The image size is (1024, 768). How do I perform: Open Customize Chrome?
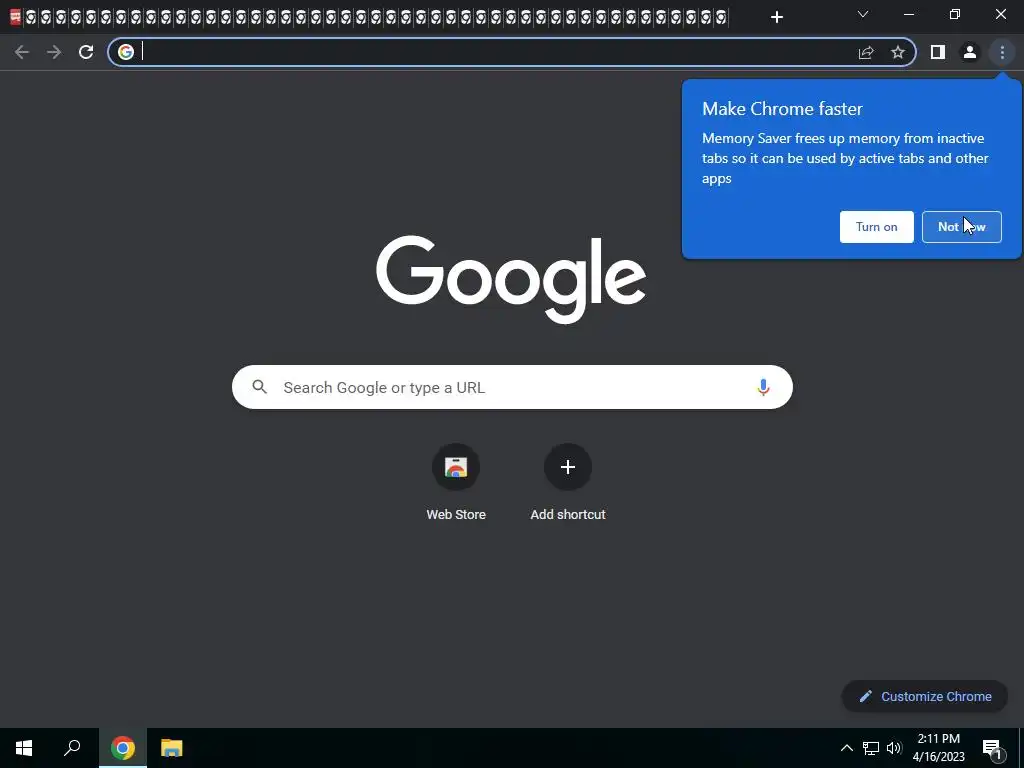point(925,696)
